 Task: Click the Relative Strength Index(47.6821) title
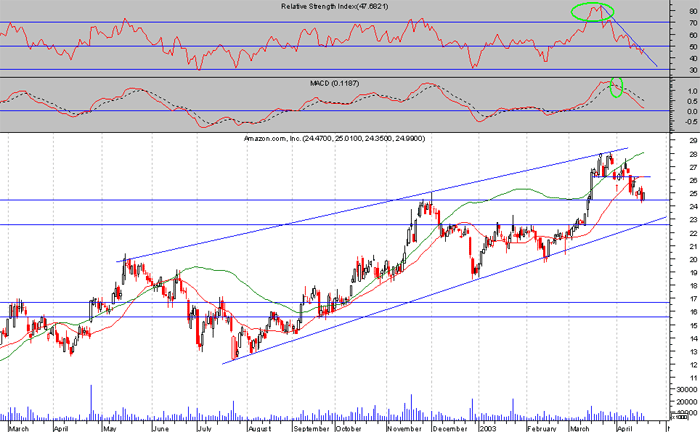click(x=334, y=6)
